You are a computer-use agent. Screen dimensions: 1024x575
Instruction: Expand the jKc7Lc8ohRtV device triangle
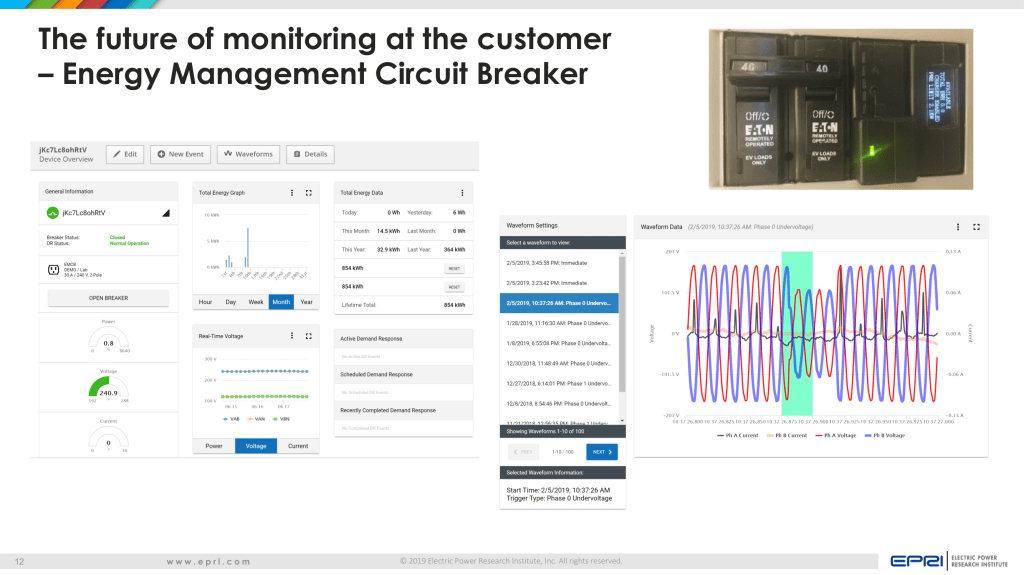coord(166,213)
